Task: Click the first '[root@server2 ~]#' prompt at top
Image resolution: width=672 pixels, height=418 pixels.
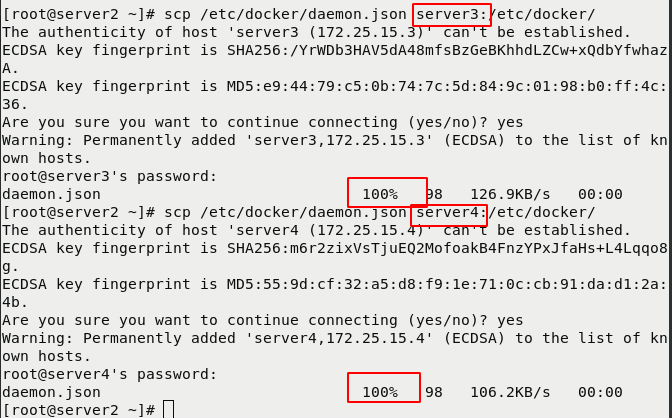Action: (78, 15)
